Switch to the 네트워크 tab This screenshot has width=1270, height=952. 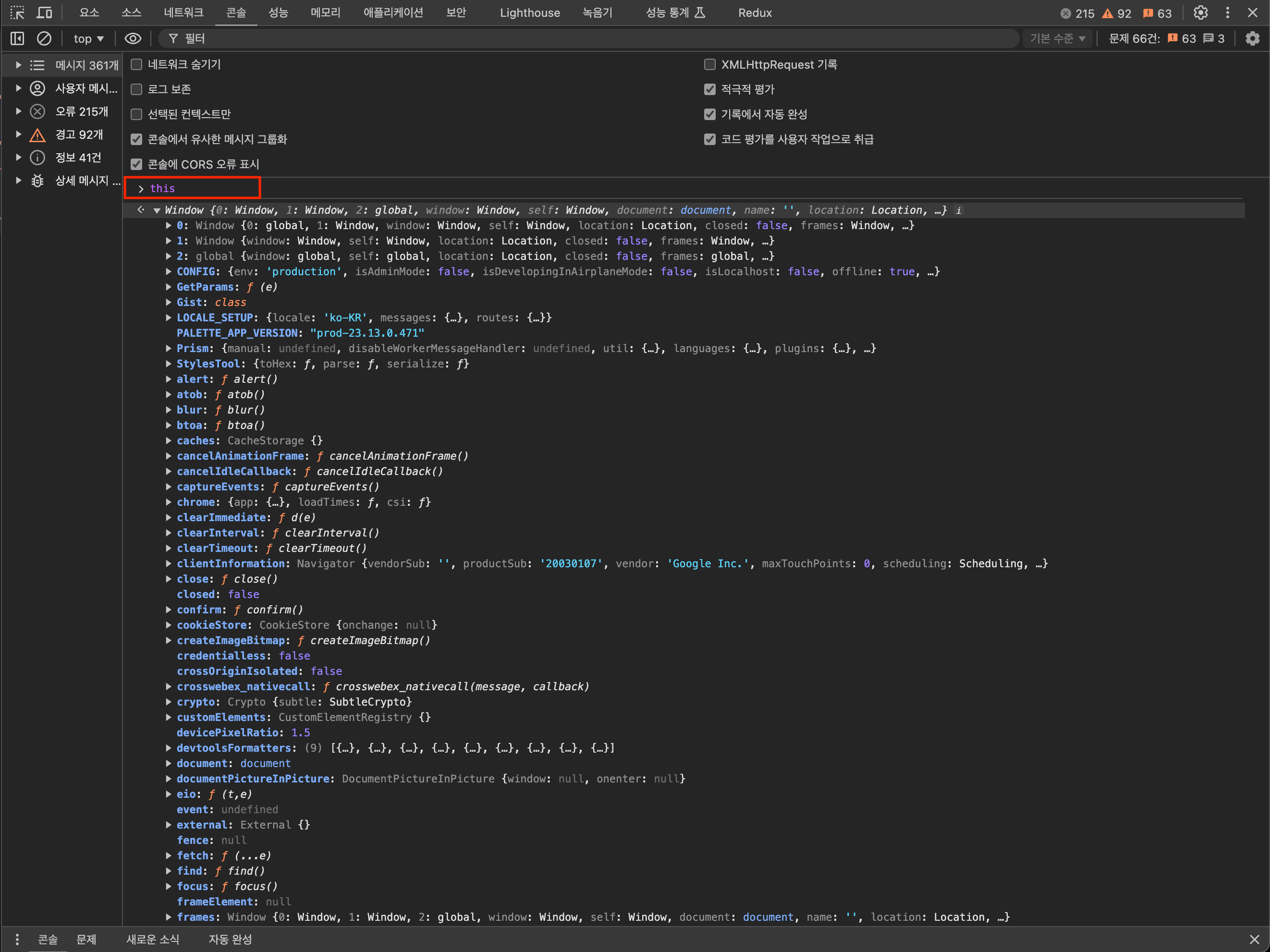click(183, 12)
